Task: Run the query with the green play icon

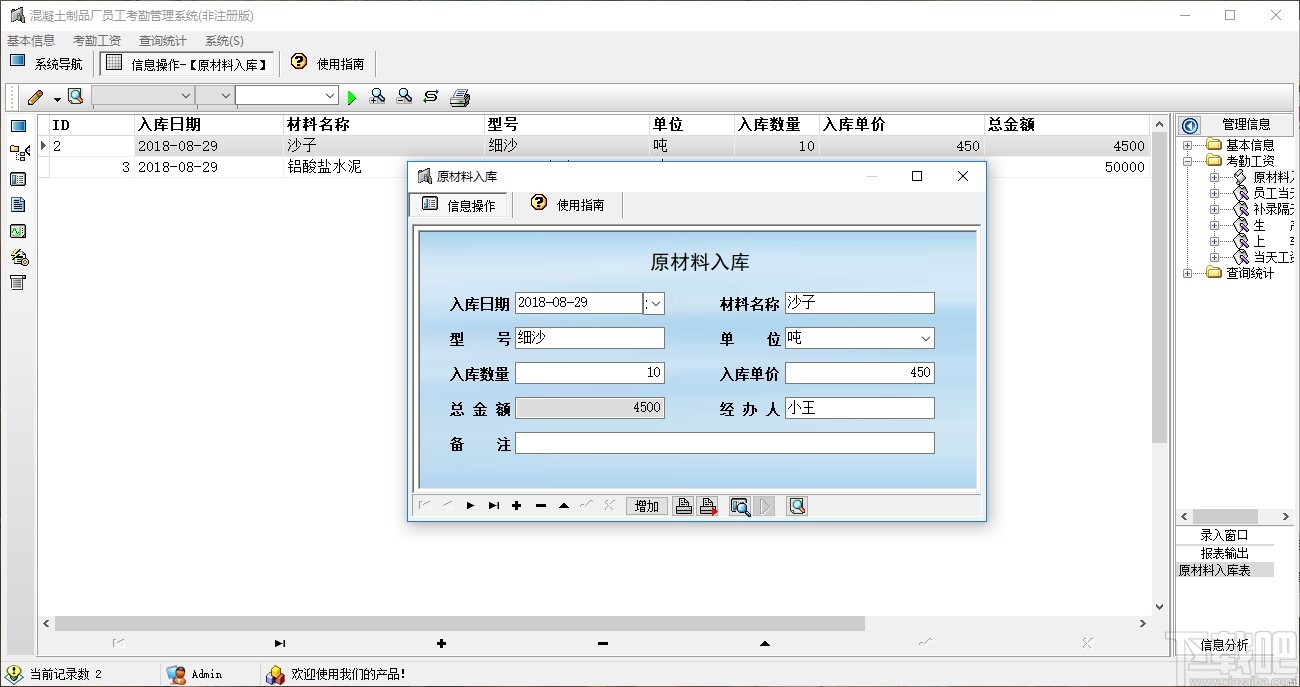Action: click(351, 97)
